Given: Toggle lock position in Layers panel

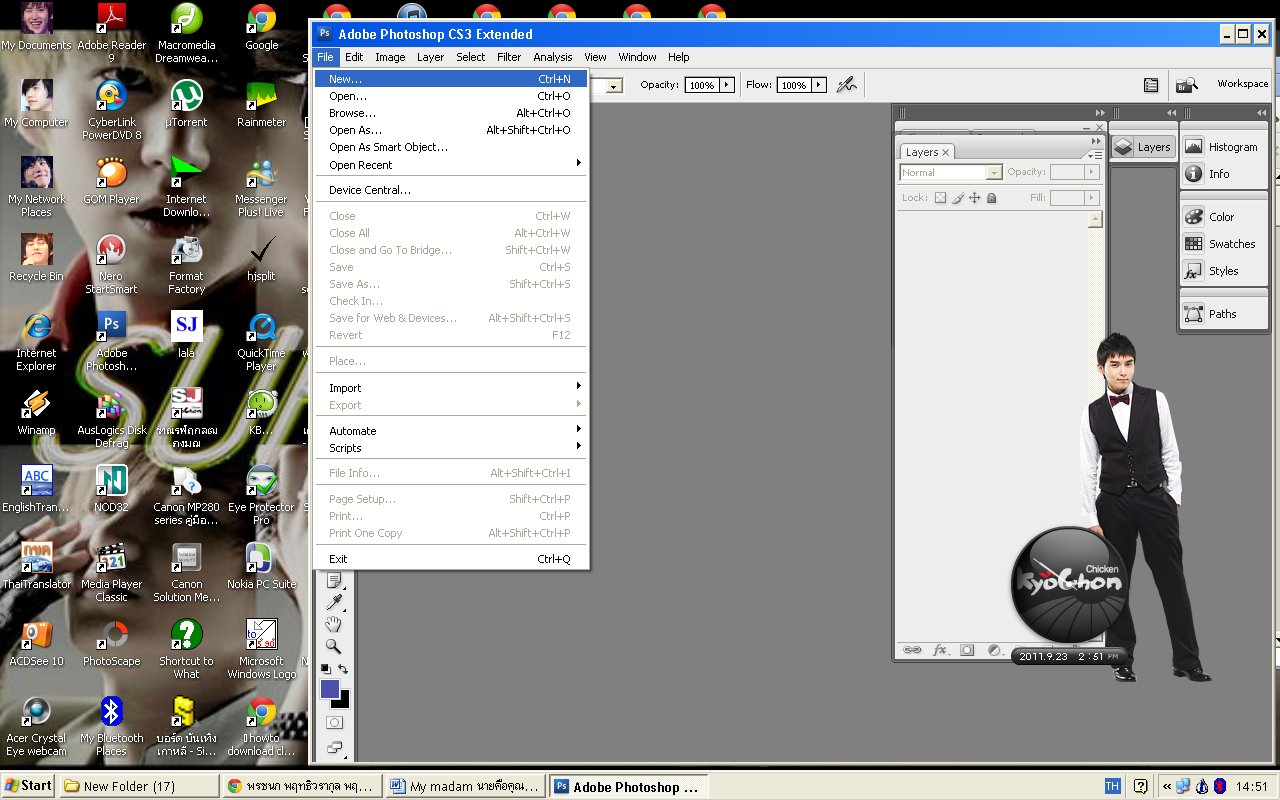Looking at the screenshot, I should tap(974, 198).
